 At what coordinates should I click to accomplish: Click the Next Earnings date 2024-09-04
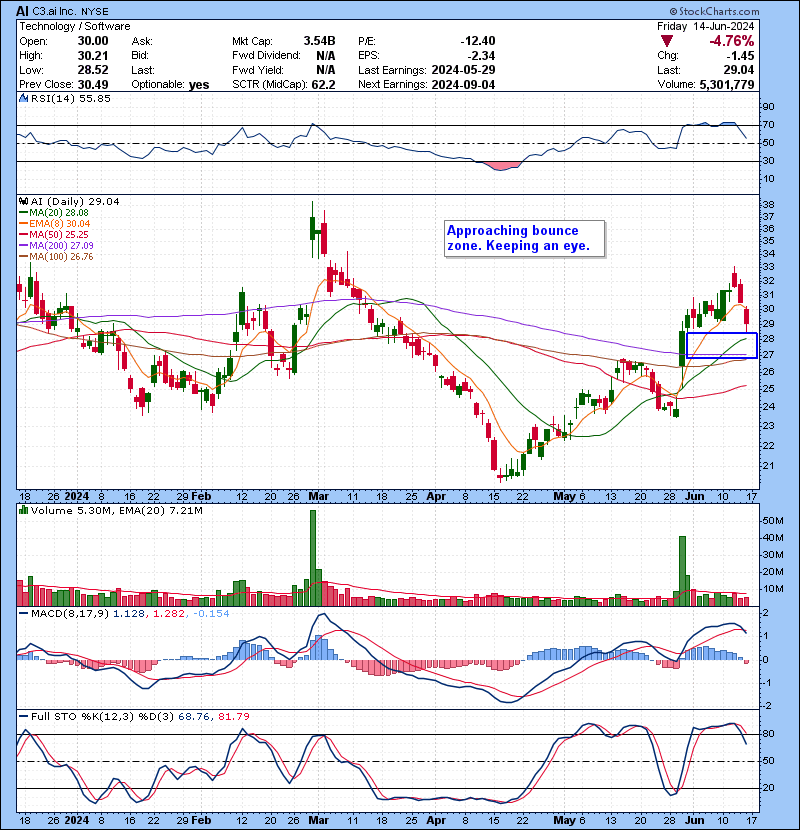tap(463, 84)
